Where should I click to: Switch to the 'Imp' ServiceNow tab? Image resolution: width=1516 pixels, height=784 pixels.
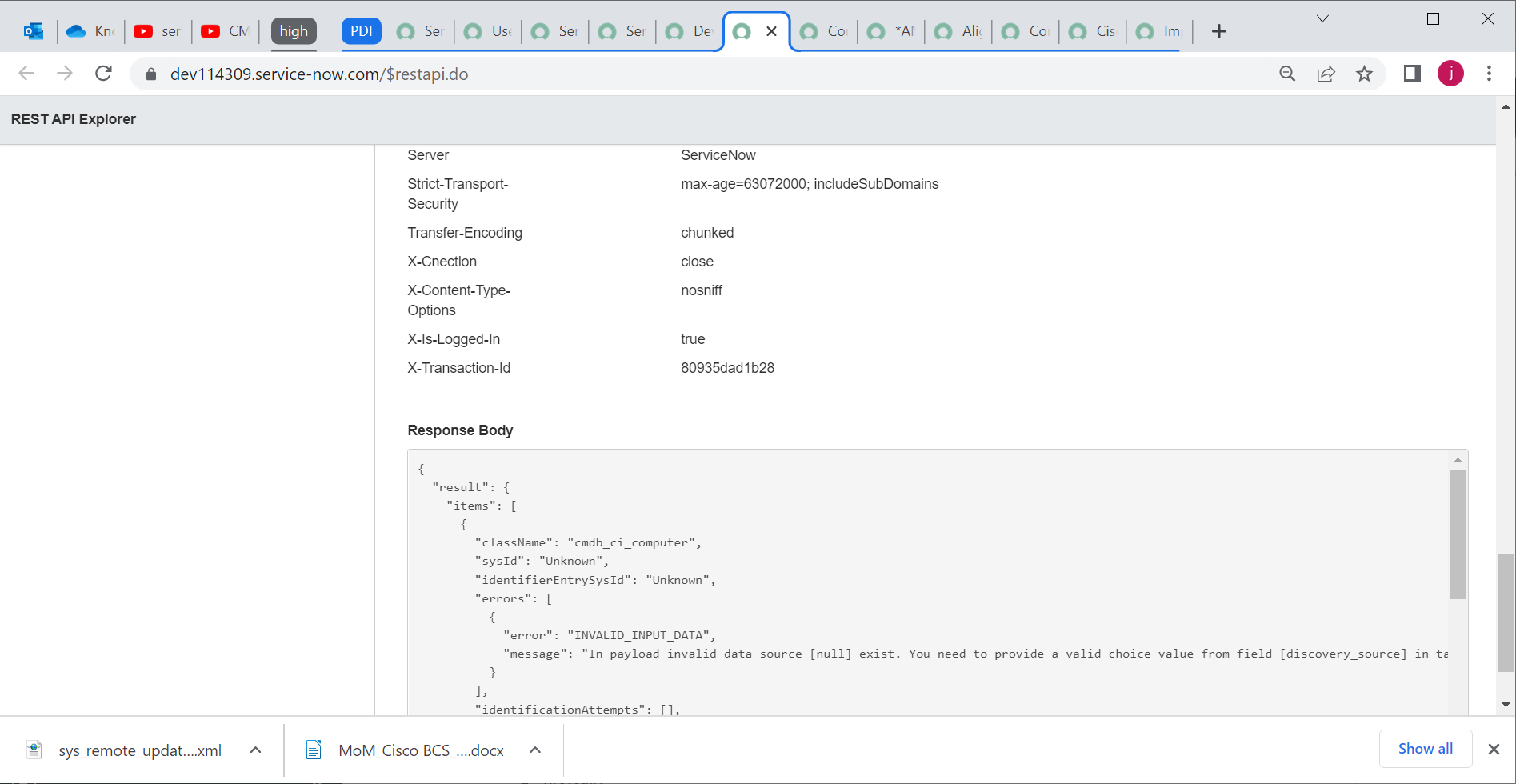(x=1160, y=31)
